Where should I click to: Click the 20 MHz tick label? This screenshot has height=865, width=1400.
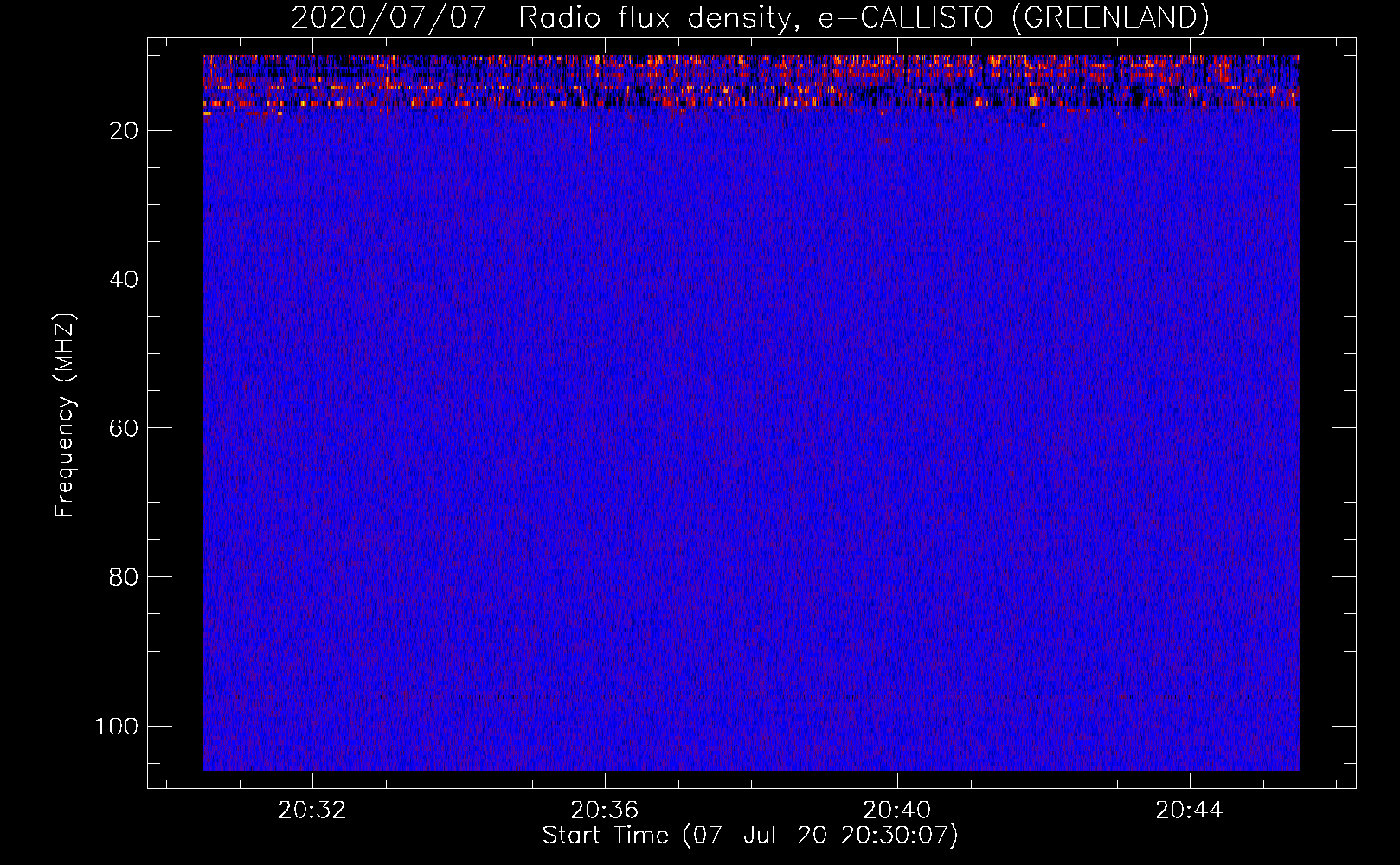(x=124, y=131)
